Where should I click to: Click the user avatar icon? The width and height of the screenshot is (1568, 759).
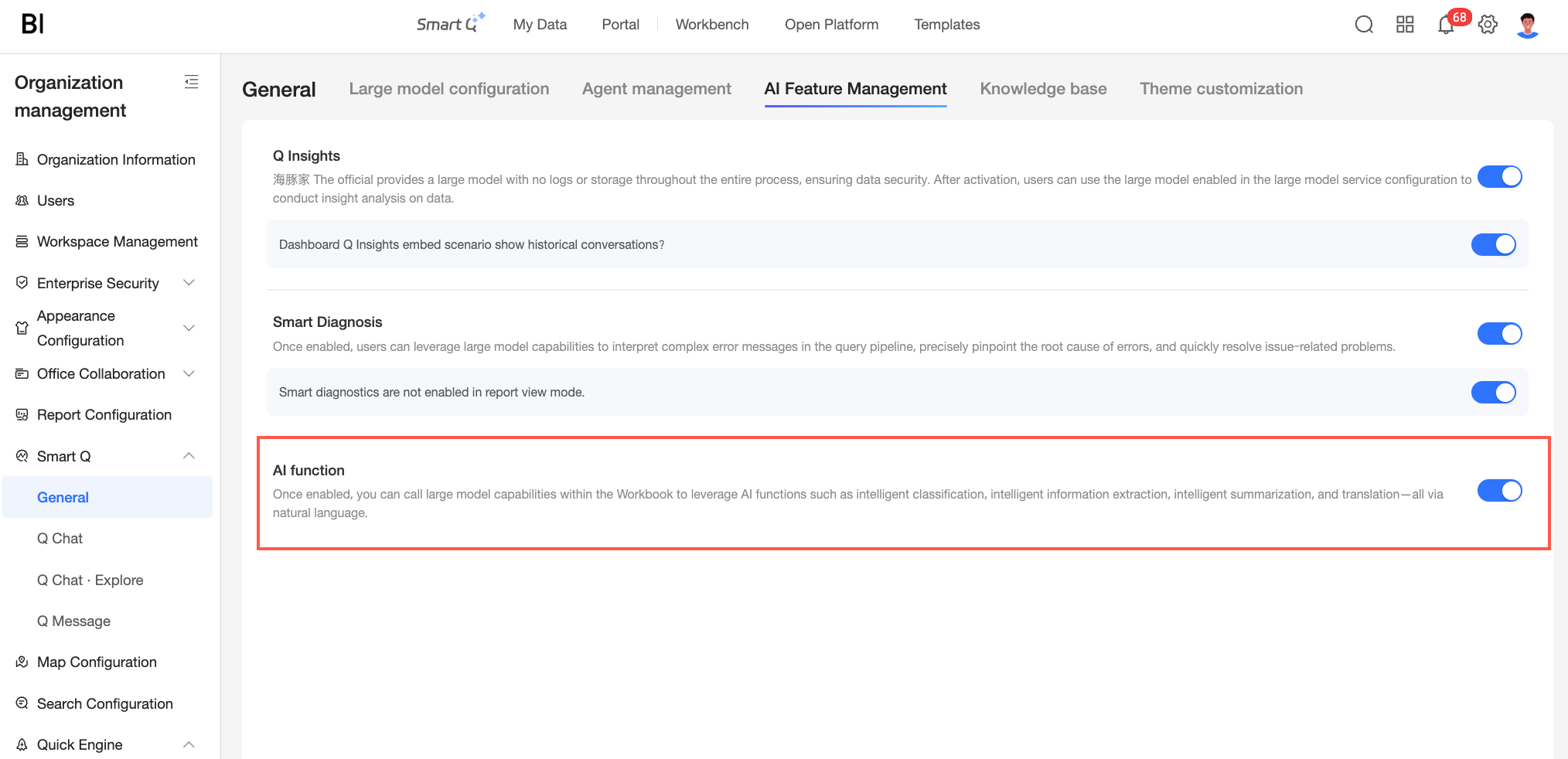point(1528,25)
